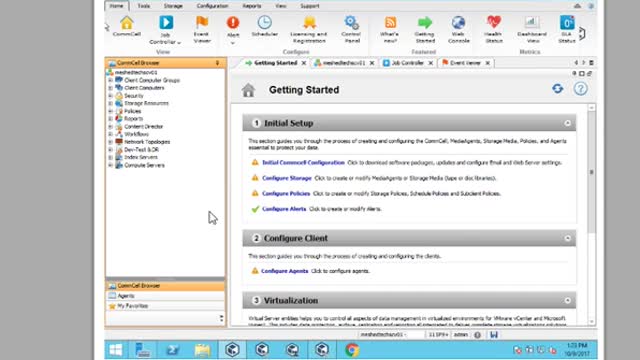The height and width of the screenshot is (360, 640).
Task: Open File Explorer from taskbar
Action: (202, 350)
